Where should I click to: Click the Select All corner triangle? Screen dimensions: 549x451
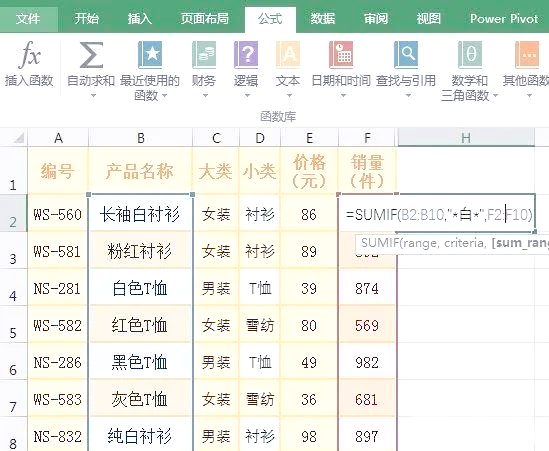pyautogui.click(x=18, y=138)
